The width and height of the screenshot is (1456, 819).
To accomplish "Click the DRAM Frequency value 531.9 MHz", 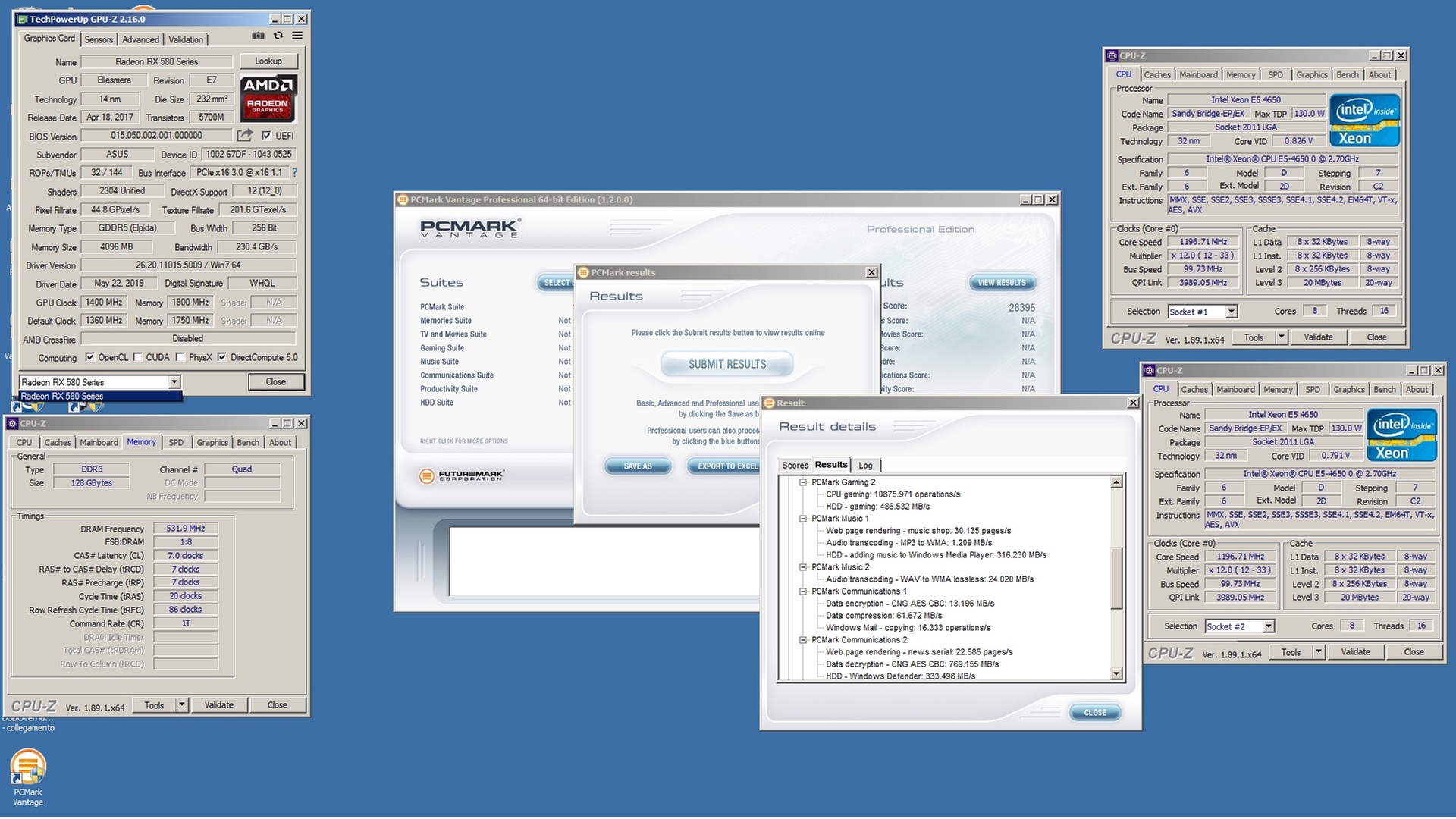I will click(186, 529).
